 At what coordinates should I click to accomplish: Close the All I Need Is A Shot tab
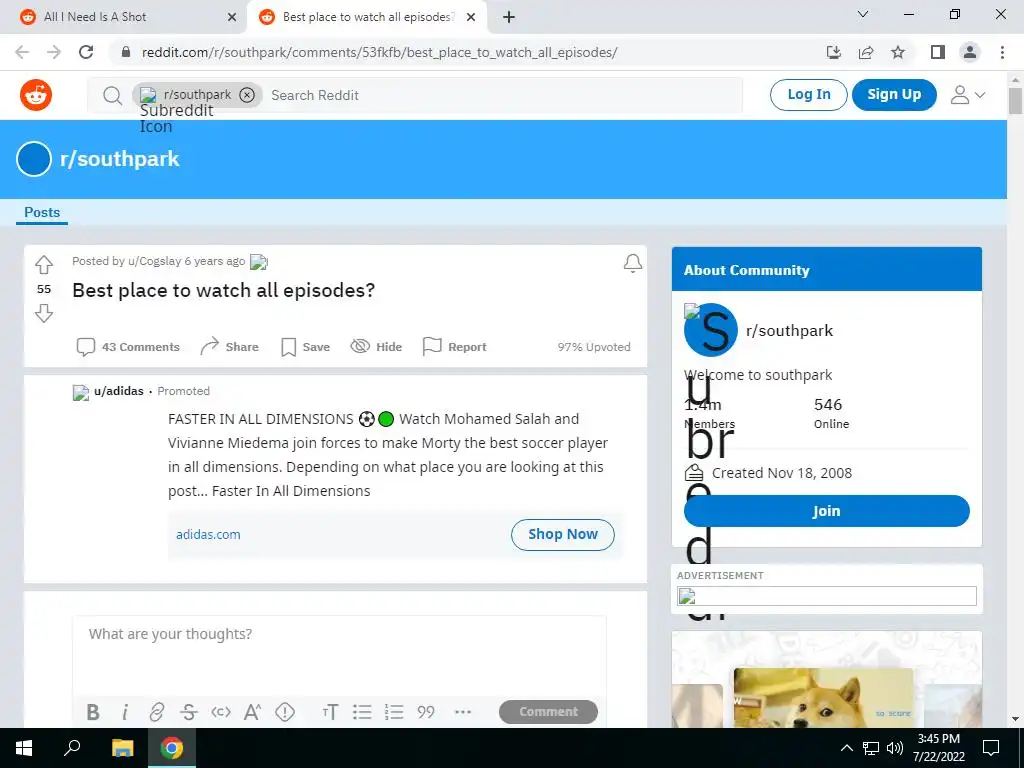pos(232,17)
